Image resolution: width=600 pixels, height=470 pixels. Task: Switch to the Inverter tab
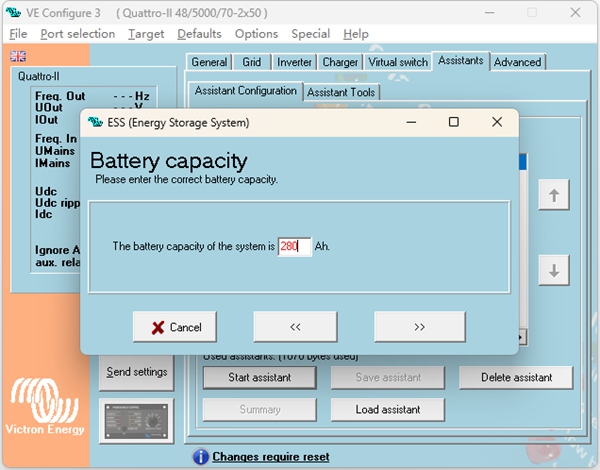[x=294, y=62]
